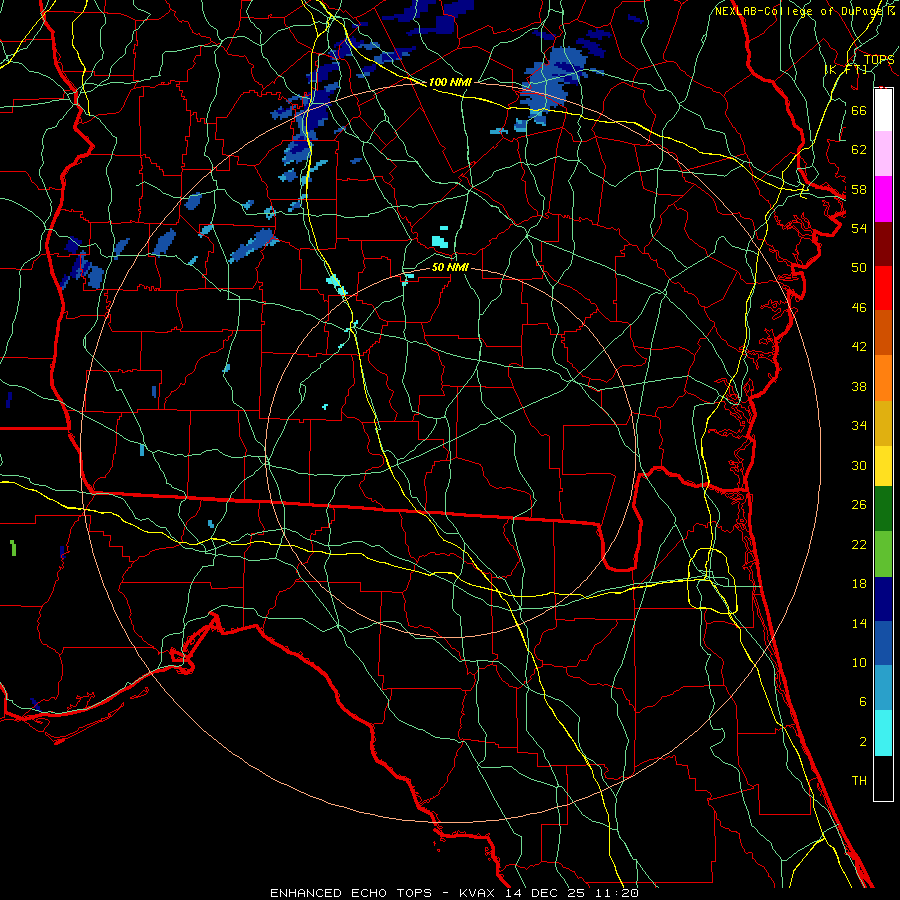Screen dimensions: 900x900
Task: Click the legend value "42"
Action: [x=859, y=347]
